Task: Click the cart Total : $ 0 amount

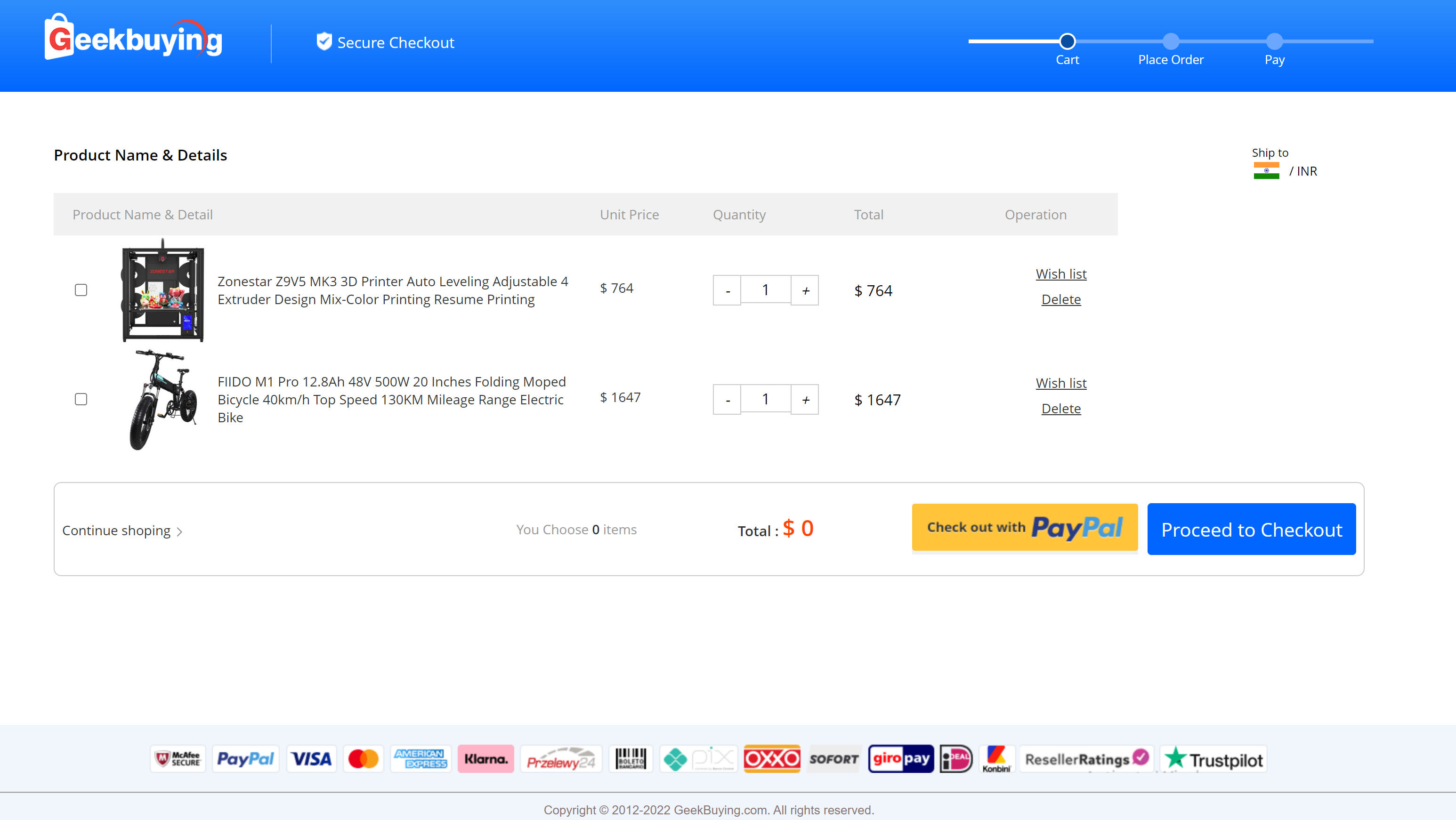Action: (x=776, y=529)
